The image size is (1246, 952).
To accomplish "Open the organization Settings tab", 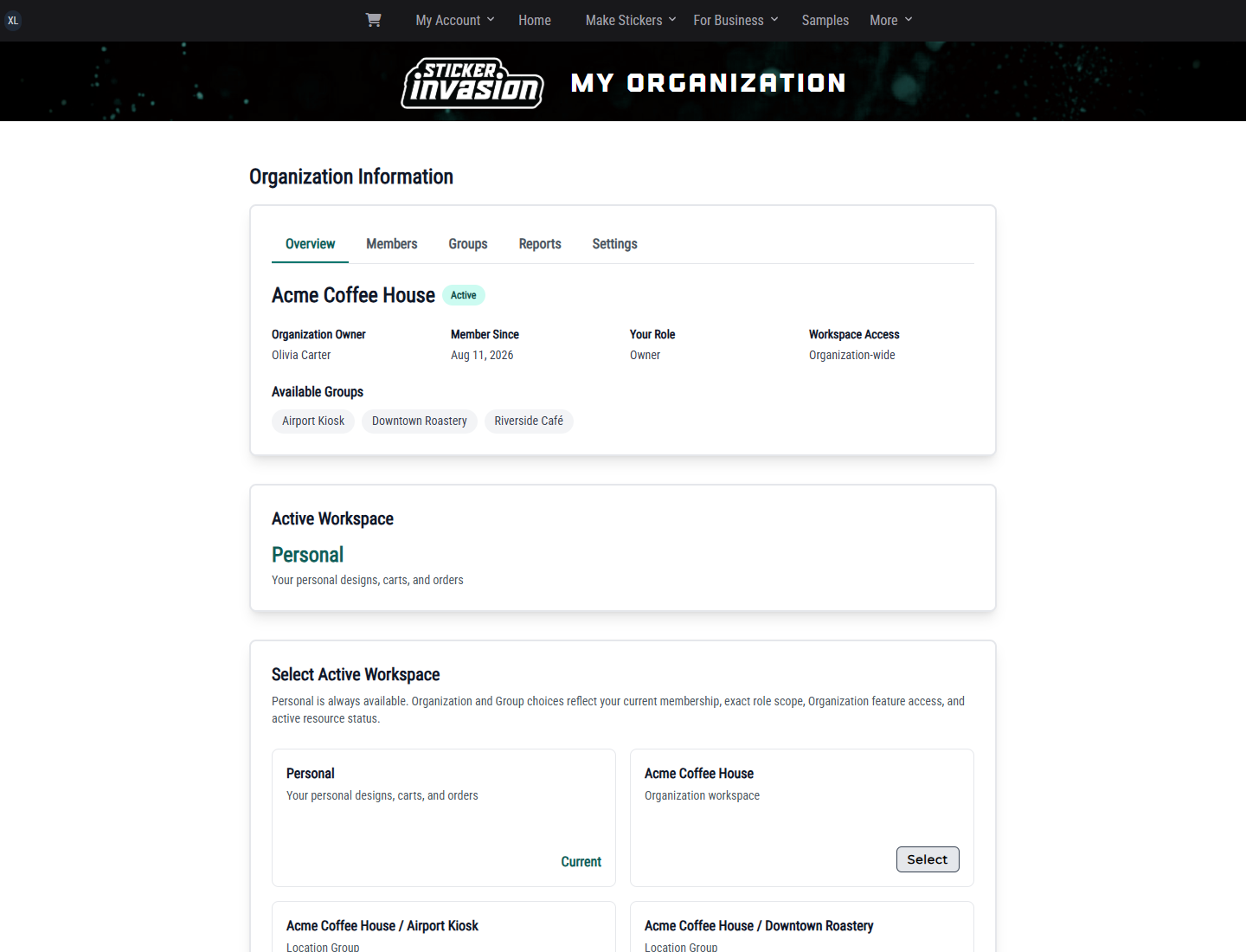I will (615, 244).
